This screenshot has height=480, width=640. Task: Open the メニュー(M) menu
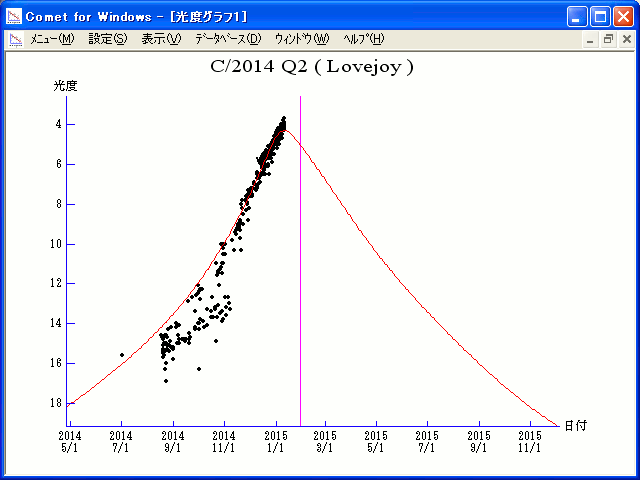pyautogui.click(x=52, y=39)
